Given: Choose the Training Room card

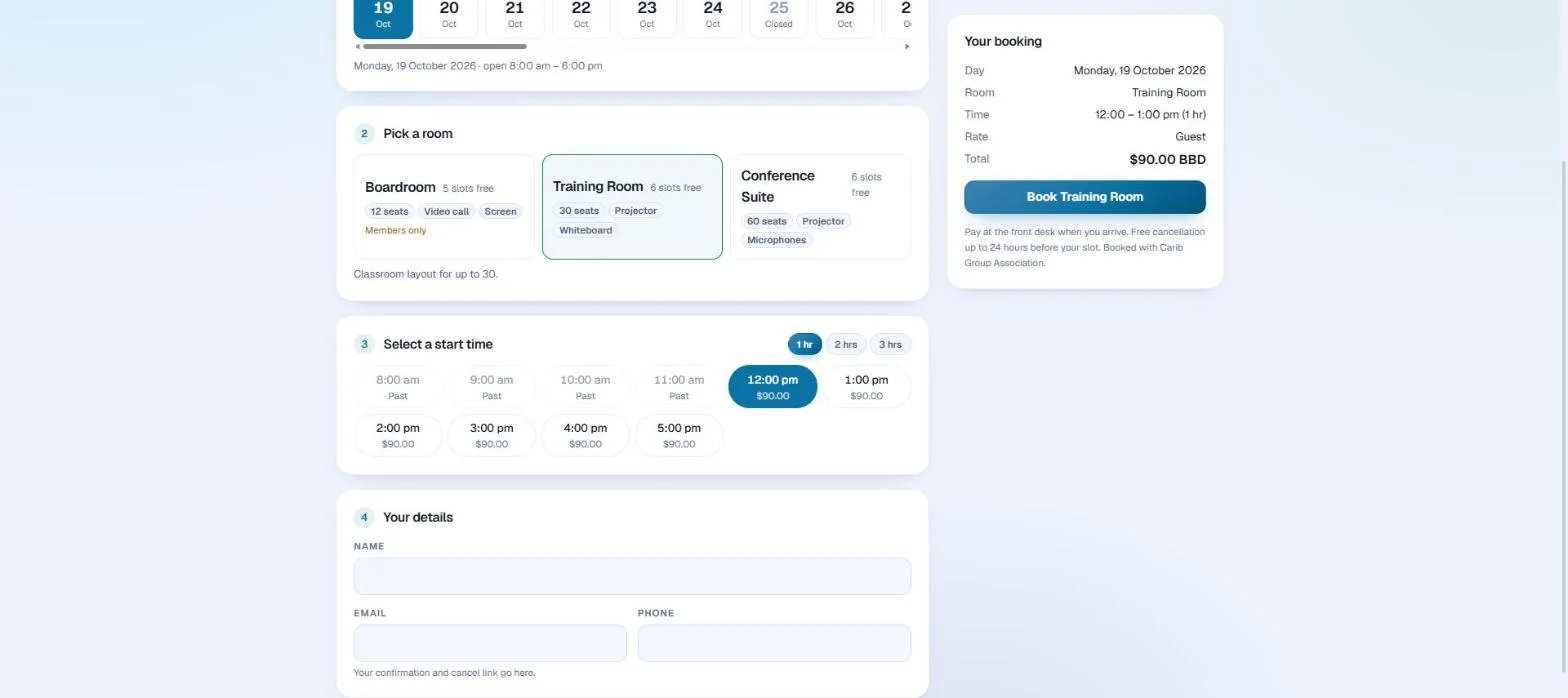Looking at the screenshot, I should (x=632, y=207).
